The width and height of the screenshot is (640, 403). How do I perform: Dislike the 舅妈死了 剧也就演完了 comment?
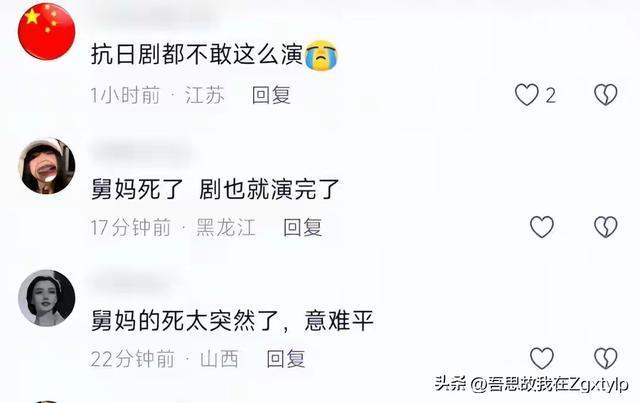click(x=605, y=227)
